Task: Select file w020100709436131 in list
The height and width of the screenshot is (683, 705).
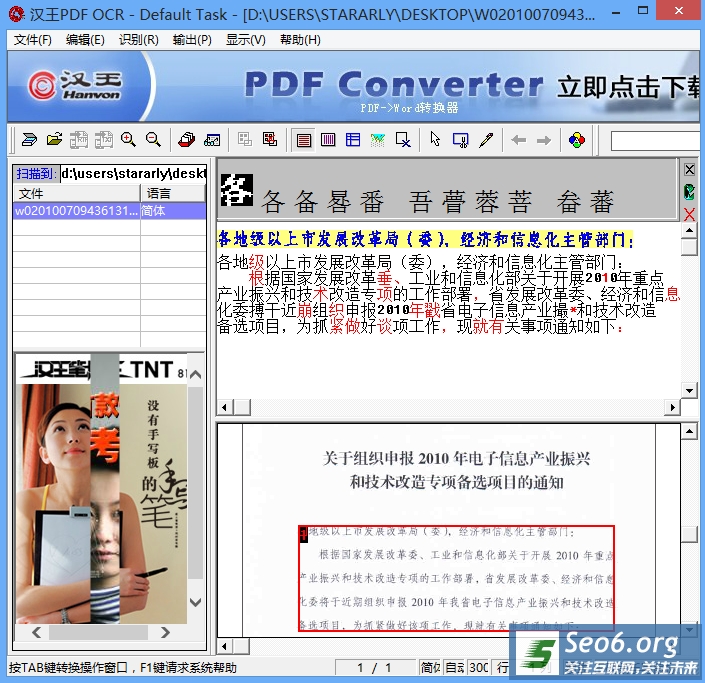Action: [76, 210]
